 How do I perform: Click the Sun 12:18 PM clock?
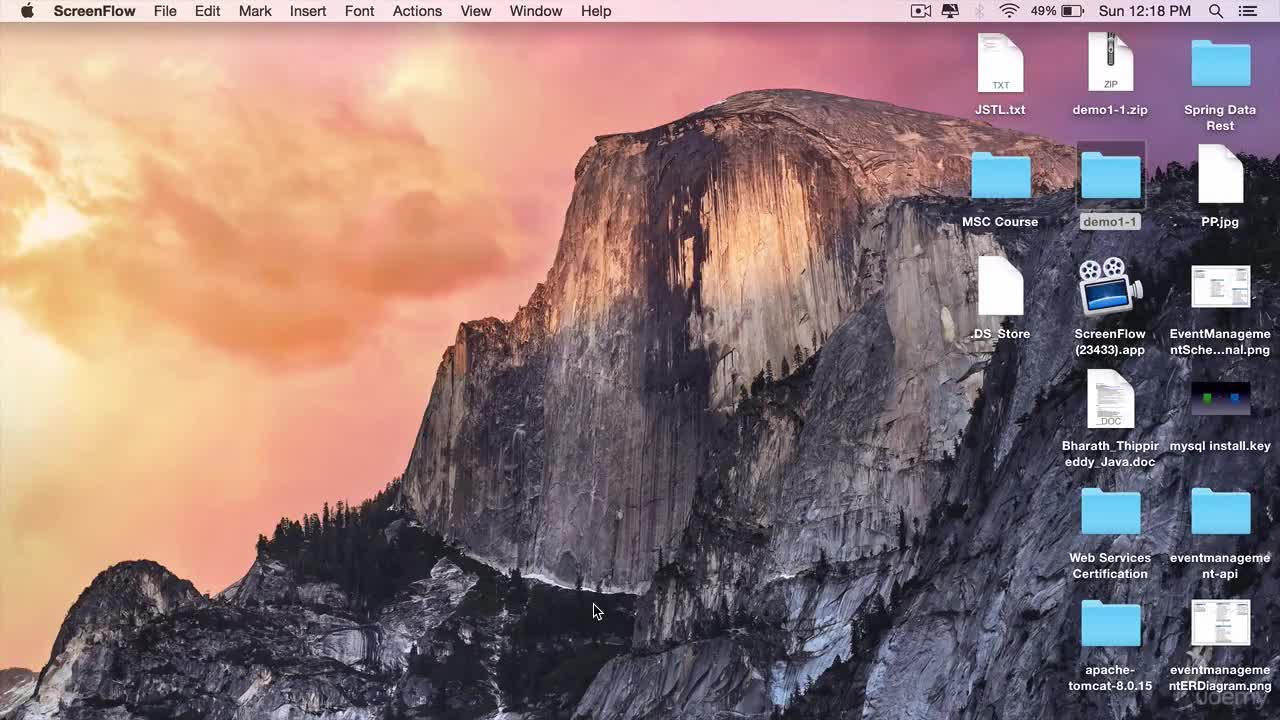tap(1145, 11)
